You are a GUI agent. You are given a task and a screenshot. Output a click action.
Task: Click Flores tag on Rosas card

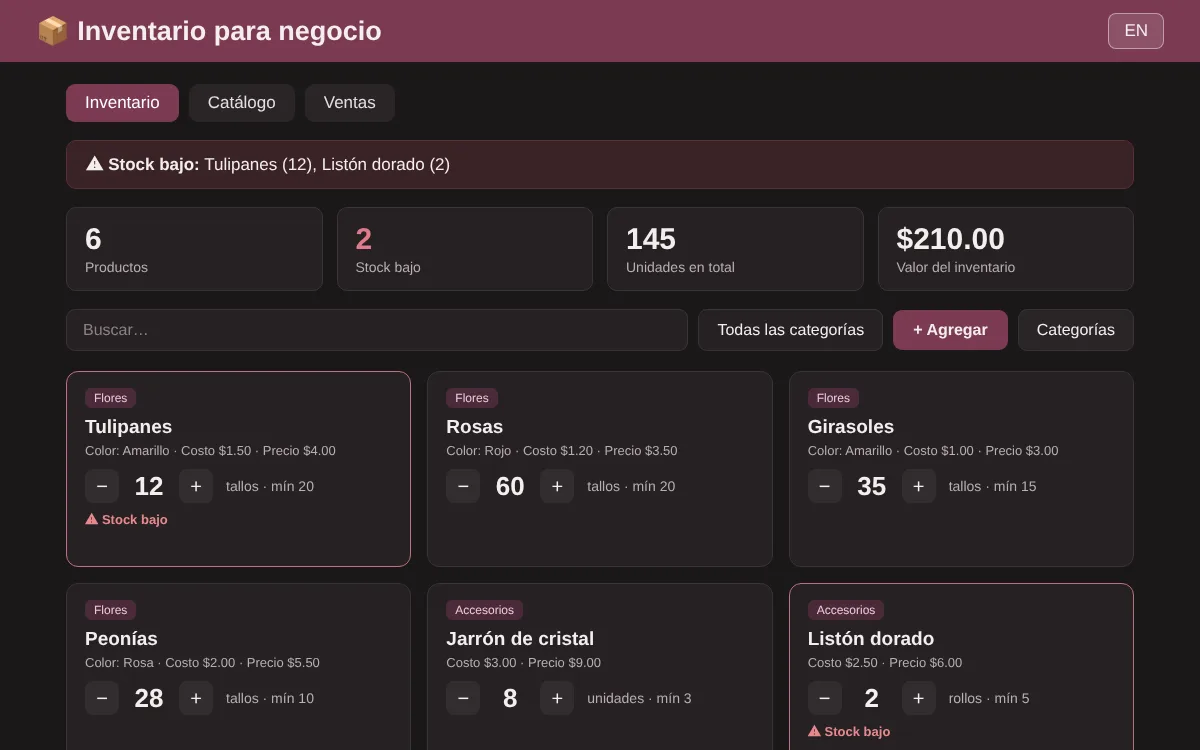pyautogui.click(x=472, y=398)
